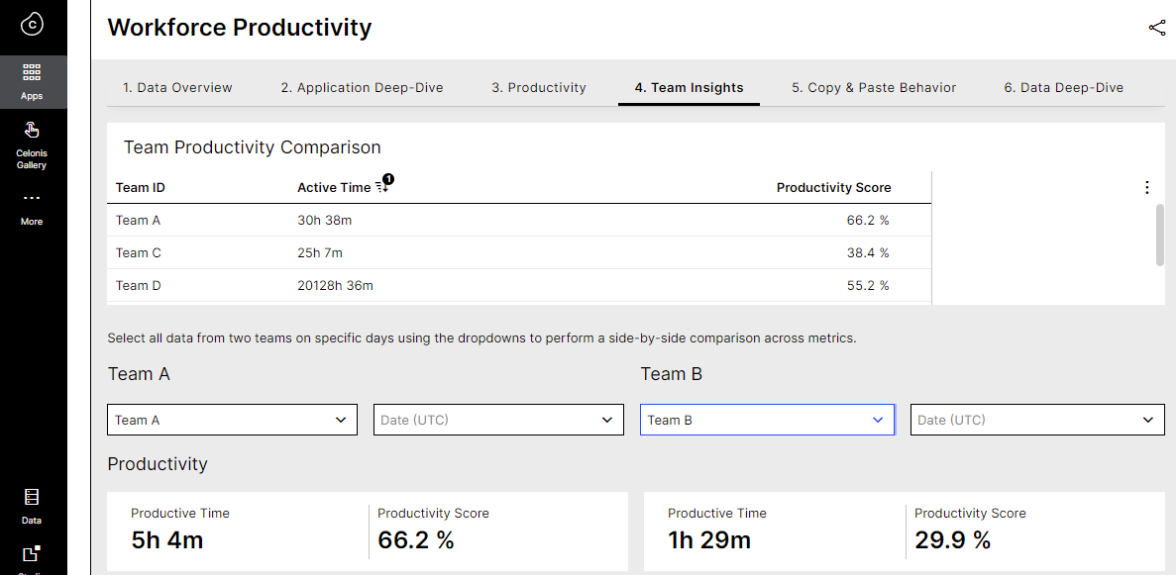The height and width of the screenshot is (575, 1176).
Task: Click the 1h 29m Productive Time value
Action: click(x=710, y=540)
